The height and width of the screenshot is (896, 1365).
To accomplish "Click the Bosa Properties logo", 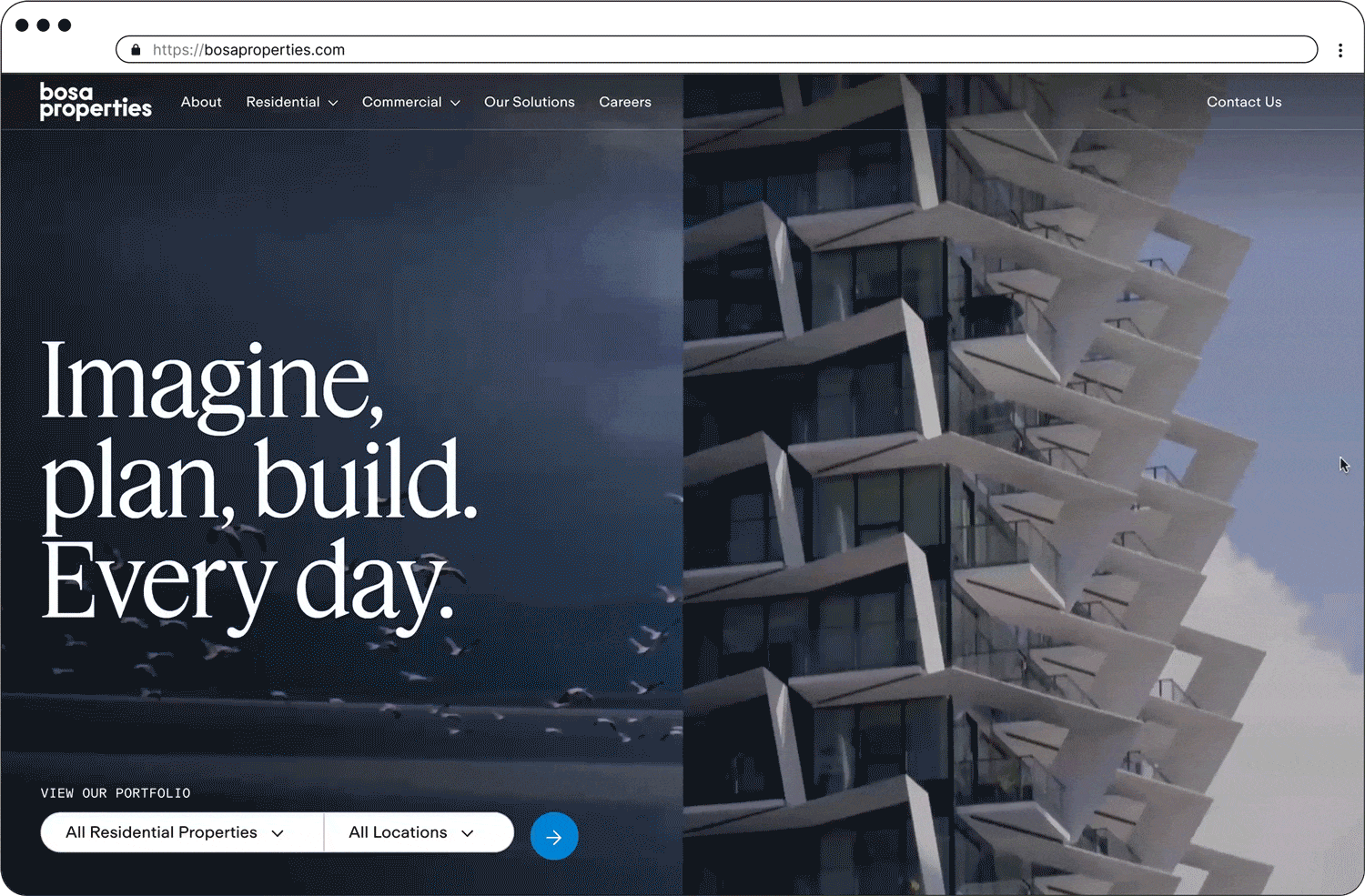I will (x=96, y=101).
